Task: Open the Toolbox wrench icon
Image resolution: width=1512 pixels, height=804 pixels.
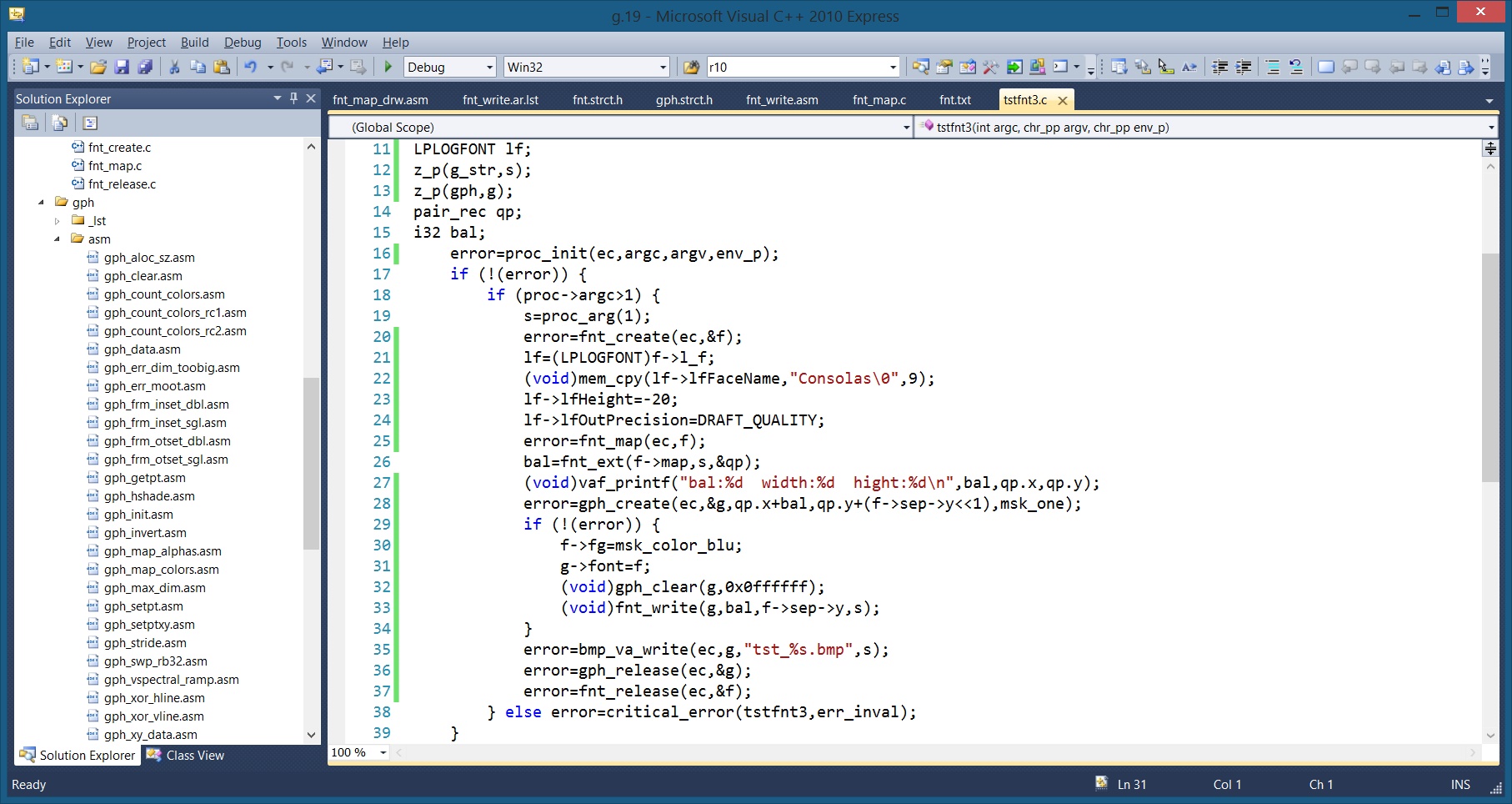Action: 990,67
